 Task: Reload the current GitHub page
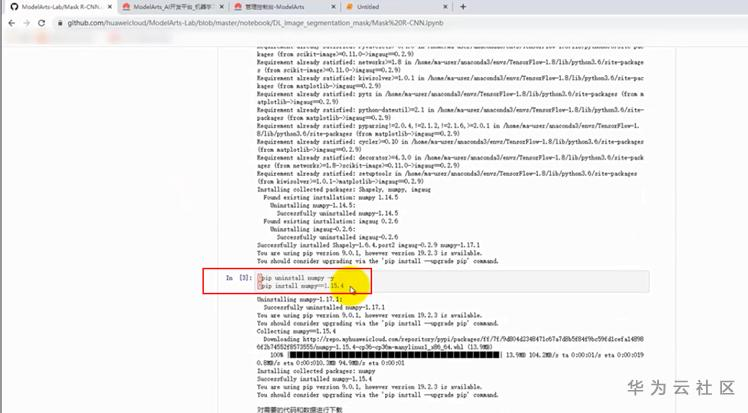(x=42, y=23)
